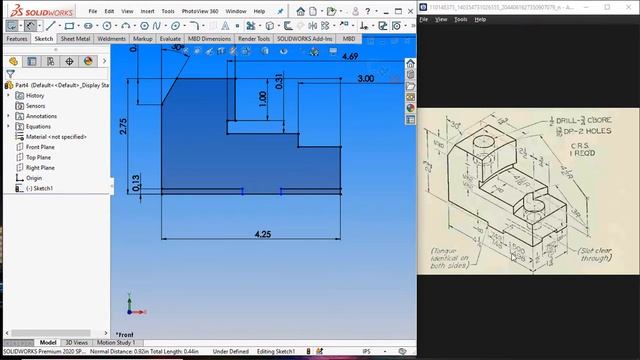
Task: Expand the Annotations tree node
Action: pyautogui.click(x=8, y=116)
